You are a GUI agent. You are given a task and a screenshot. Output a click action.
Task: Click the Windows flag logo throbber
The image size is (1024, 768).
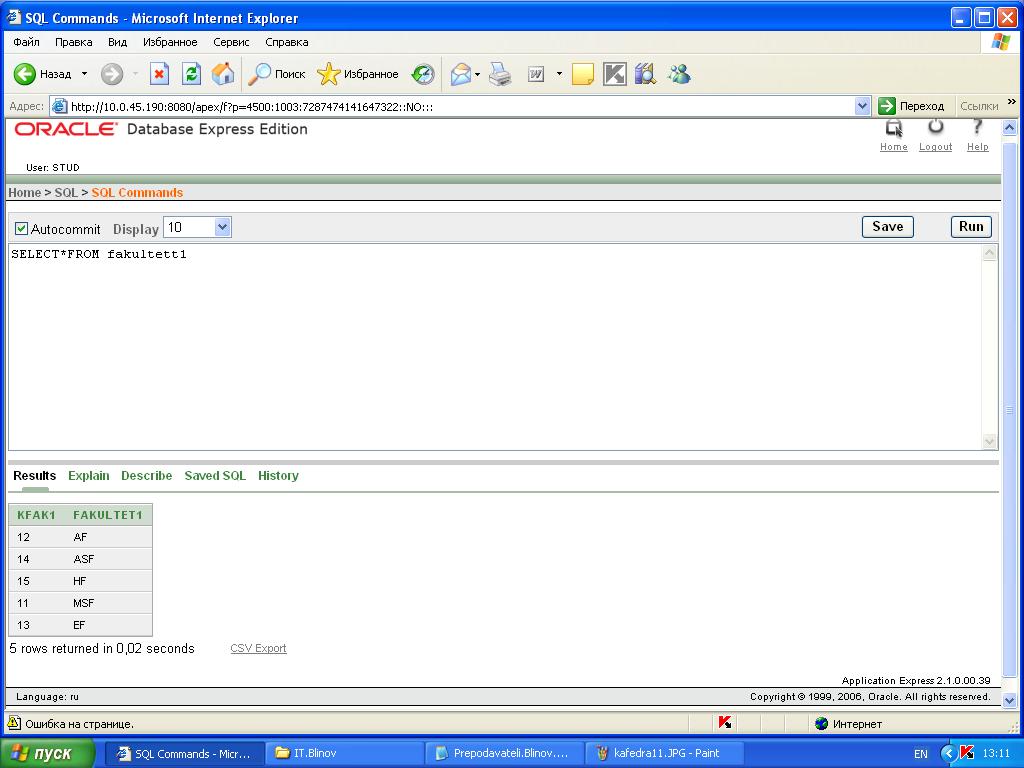tap(1000, 42)
